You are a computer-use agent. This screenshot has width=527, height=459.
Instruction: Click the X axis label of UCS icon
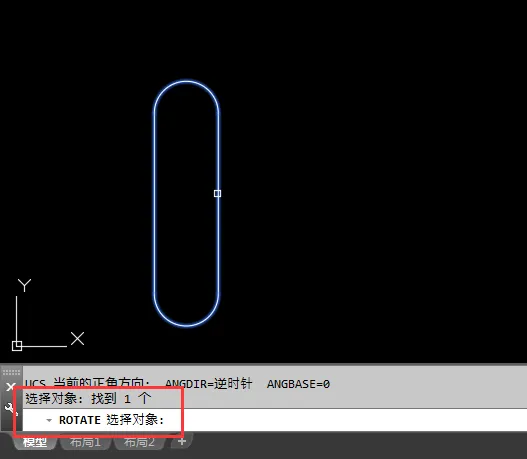pos(78,338)
